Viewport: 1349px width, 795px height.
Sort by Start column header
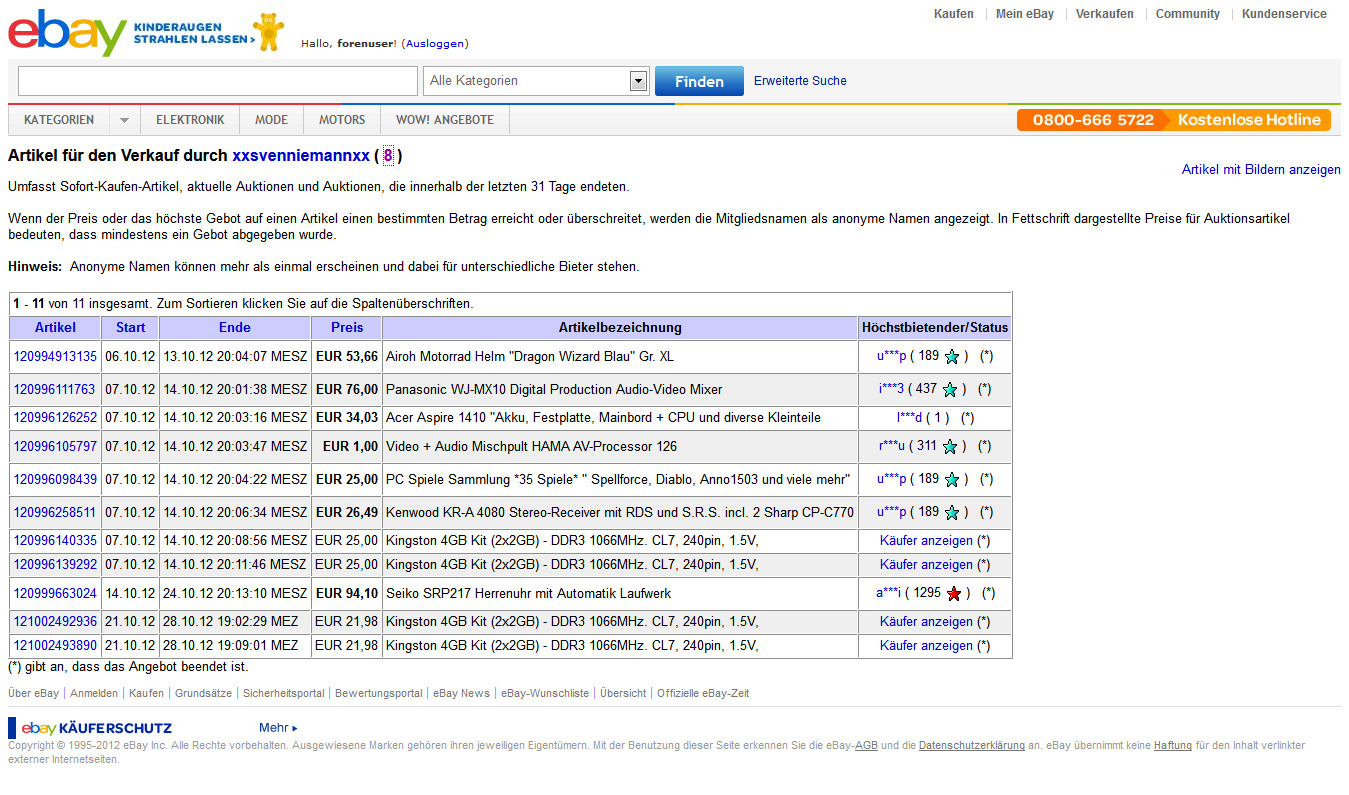click(130, 328)
